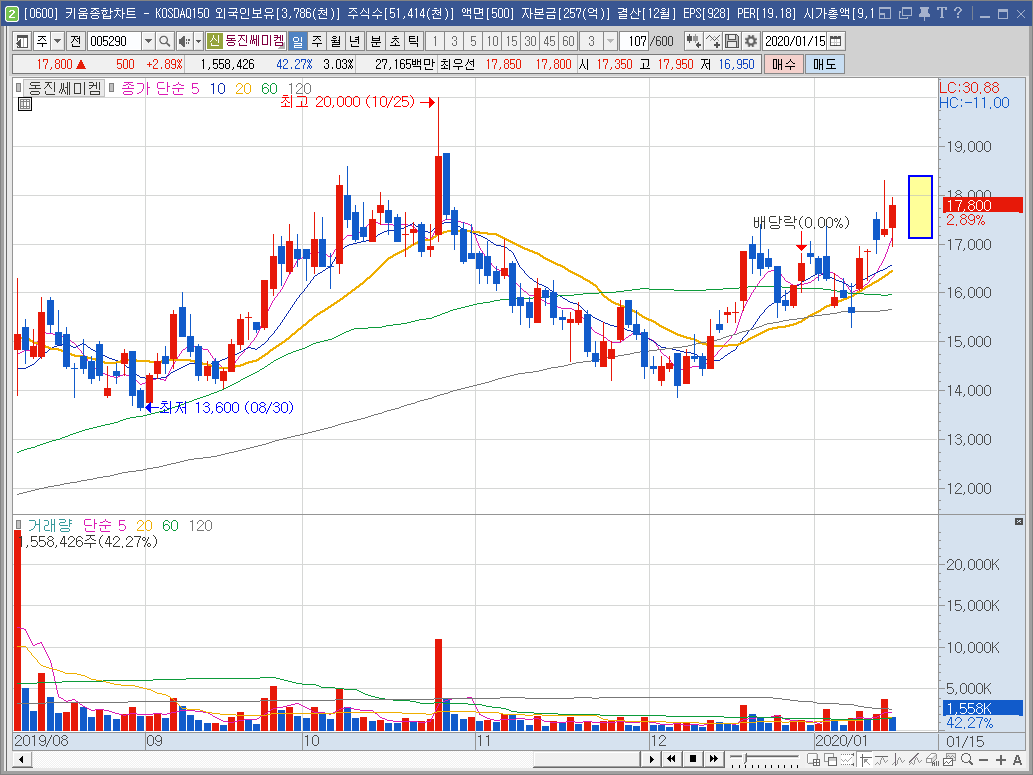Viewport: 1033px width, 775px height.
Task: Click play in chart replay controls
Action: pyautogui.click(x=652, y=759)
